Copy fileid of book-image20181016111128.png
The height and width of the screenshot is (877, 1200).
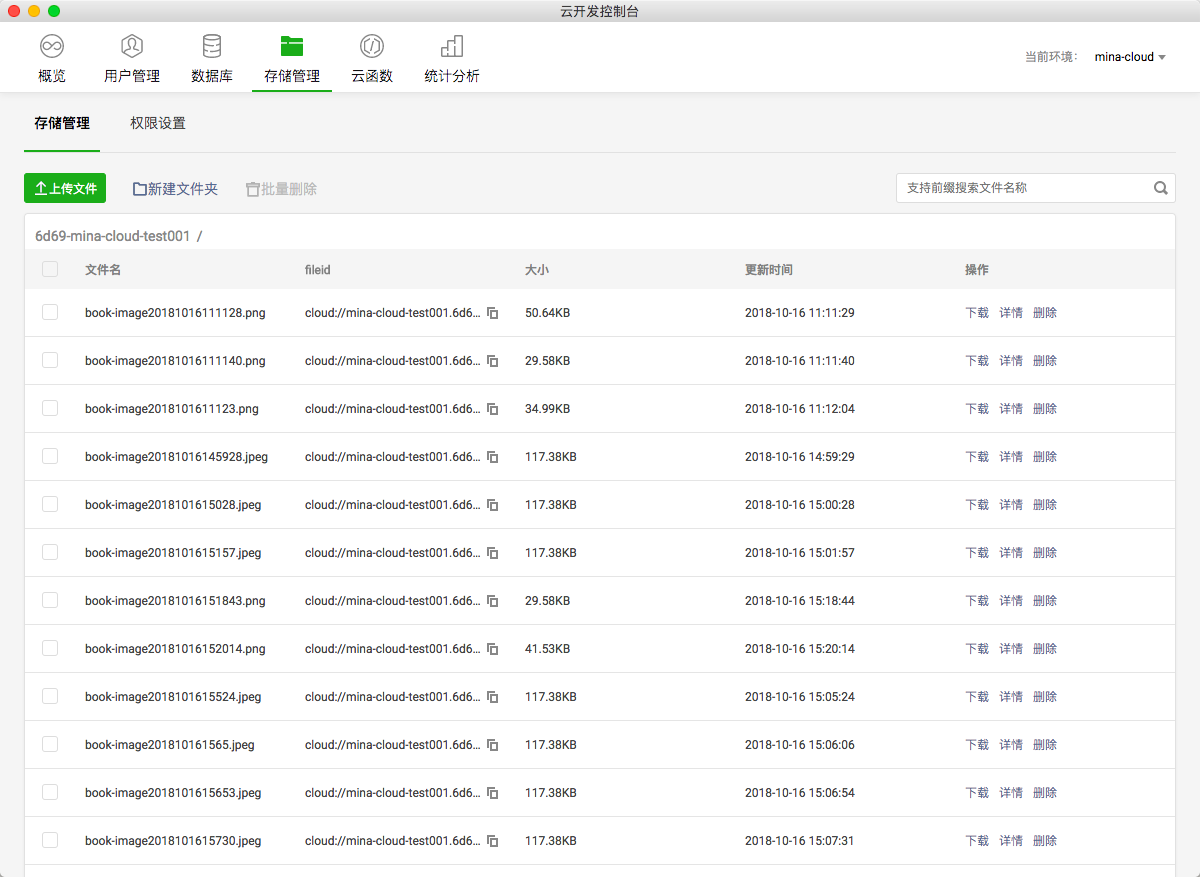coord(492,313)
